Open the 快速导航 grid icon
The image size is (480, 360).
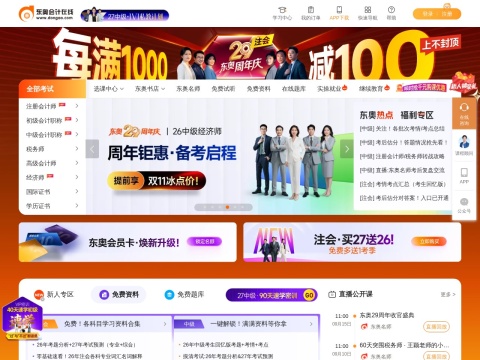coord(368,10)
